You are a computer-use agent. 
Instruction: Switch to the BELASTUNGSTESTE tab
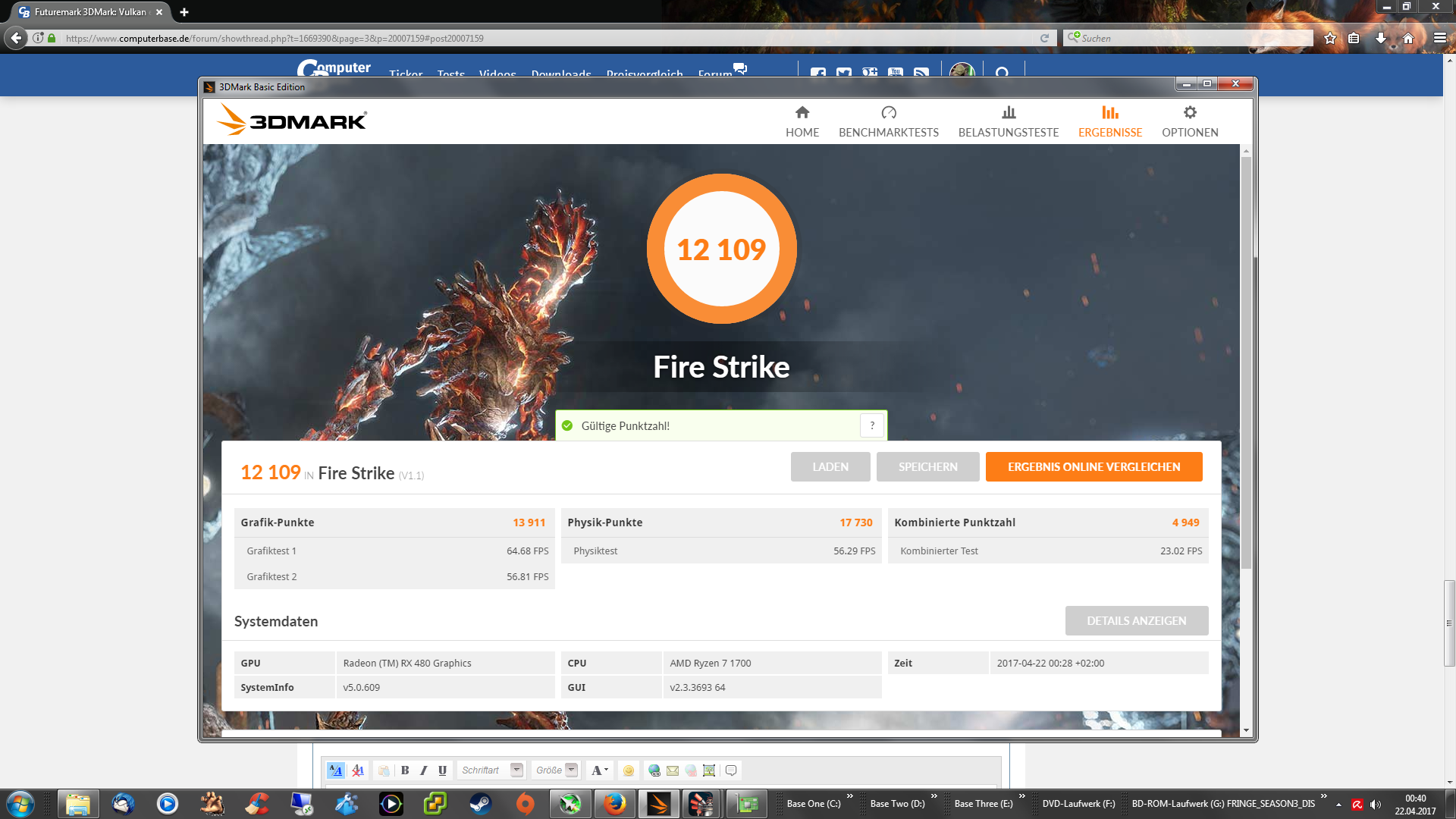[x=1008, y=122]
